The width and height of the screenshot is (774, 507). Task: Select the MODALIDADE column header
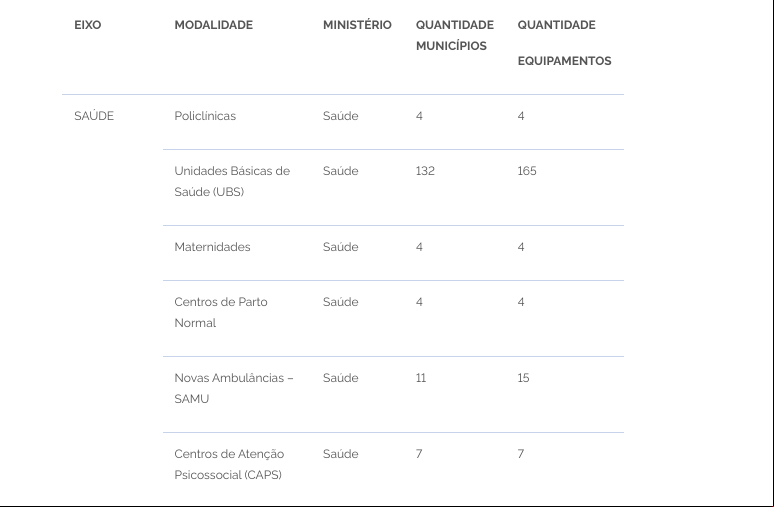pos(213,25)
